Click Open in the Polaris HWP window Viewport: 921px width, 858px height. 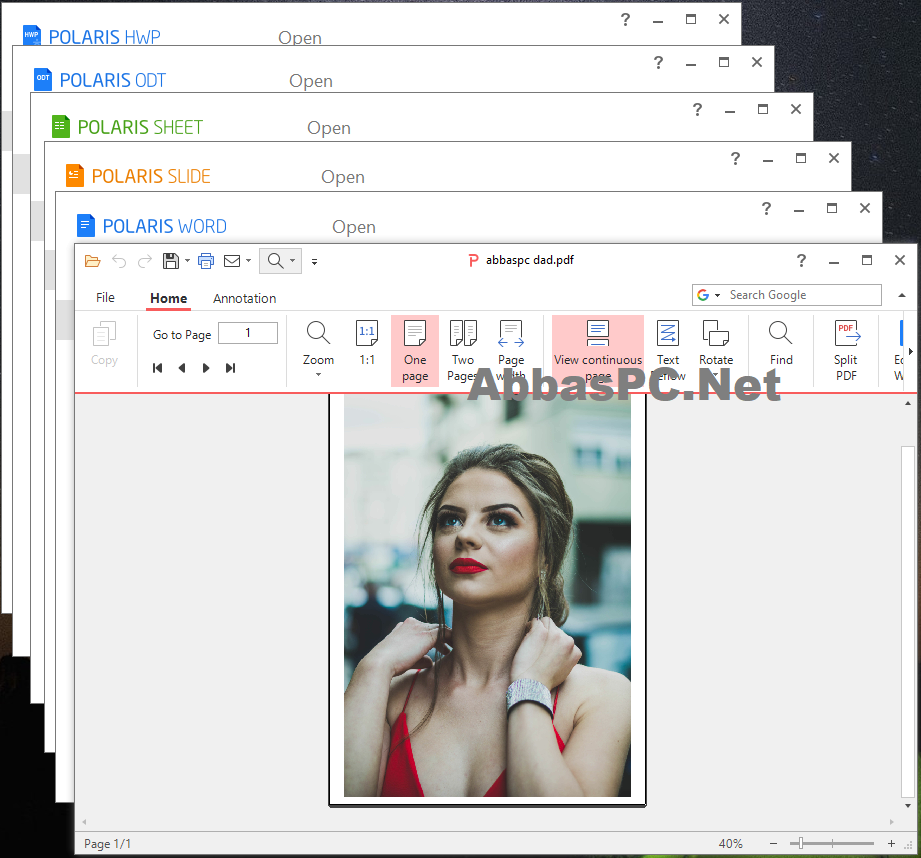pos(300,38)
